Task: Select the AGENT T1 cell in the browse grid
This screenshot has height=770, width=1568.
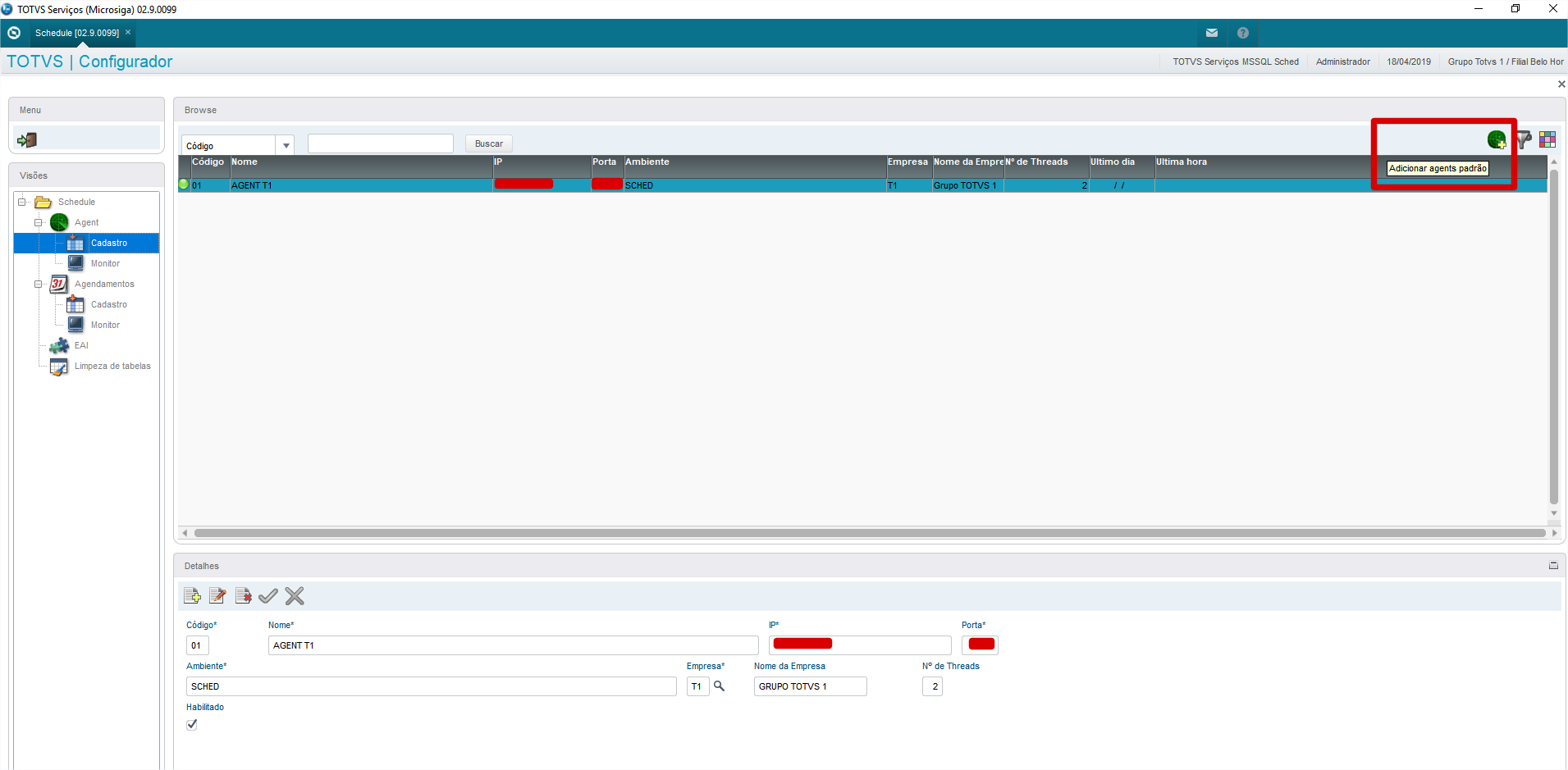Action: (x=361, y=185)
